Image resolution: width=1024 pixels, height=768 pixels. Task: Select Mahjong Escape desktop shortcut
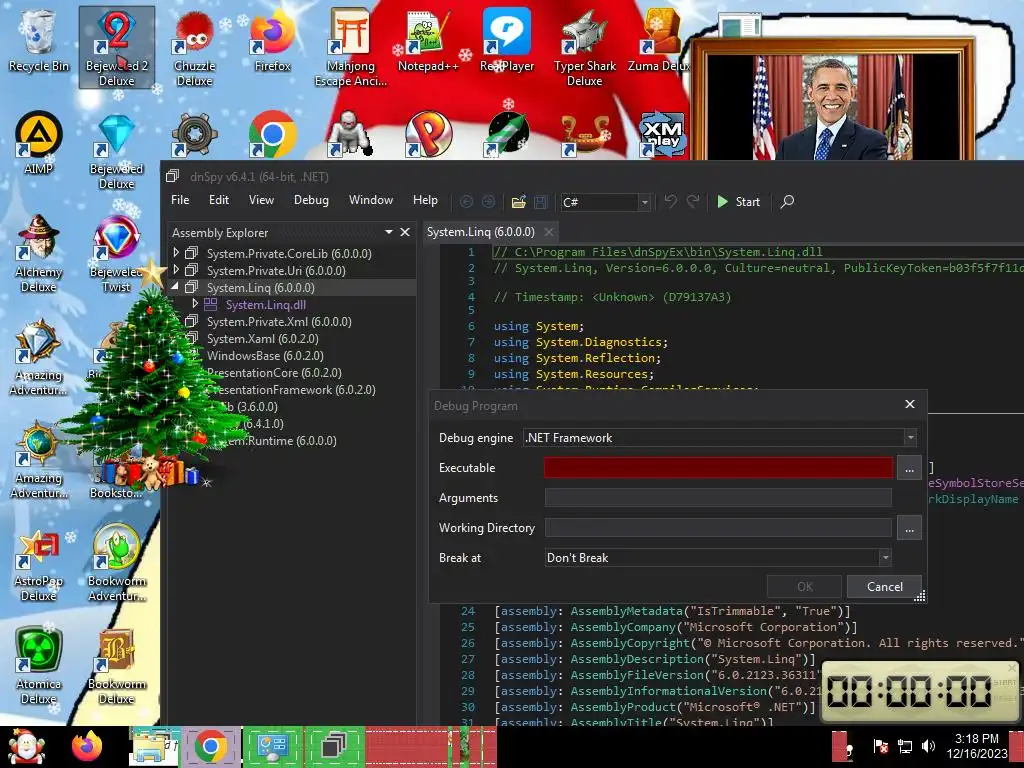(x=351, y=47)
